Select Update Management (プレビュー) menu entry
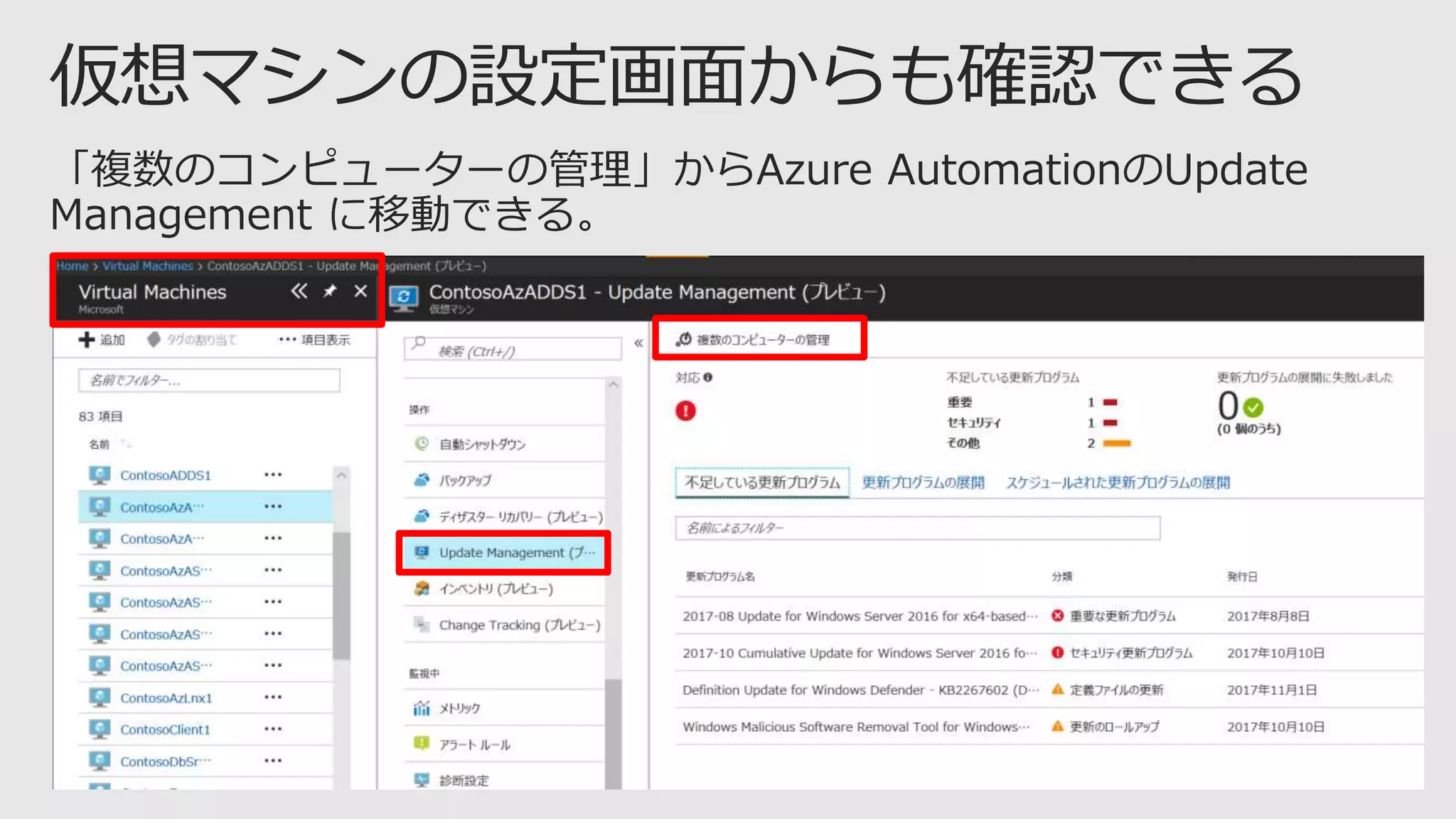The image size is (1456, 819). 503,552
